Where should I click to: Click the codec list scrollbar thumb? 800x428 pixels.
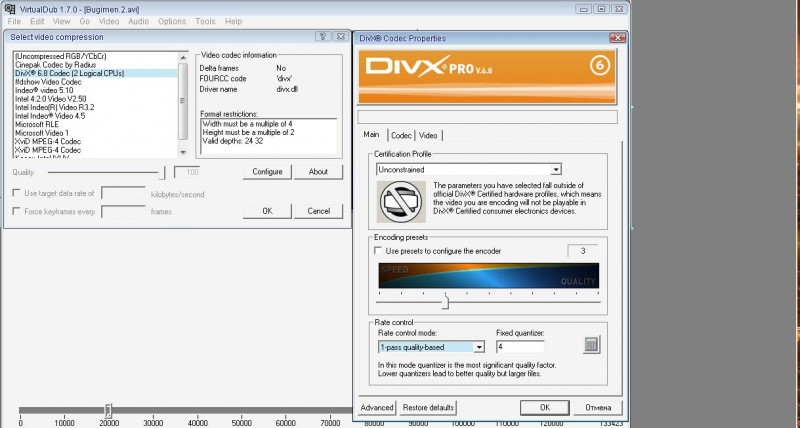183,101
